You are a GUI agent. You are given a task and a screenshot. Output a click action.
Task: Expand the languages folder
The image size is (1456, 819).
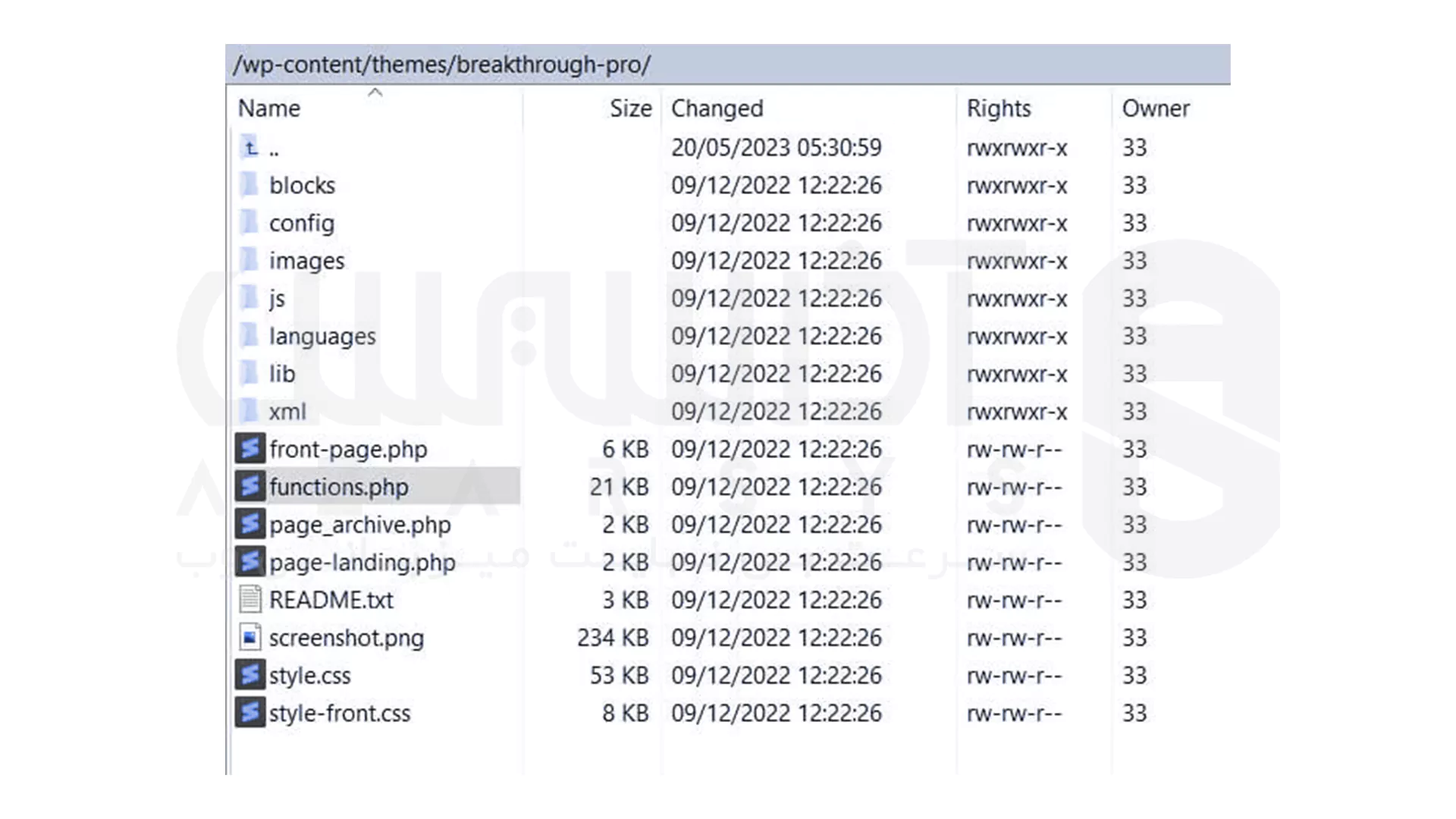[322, 336]
